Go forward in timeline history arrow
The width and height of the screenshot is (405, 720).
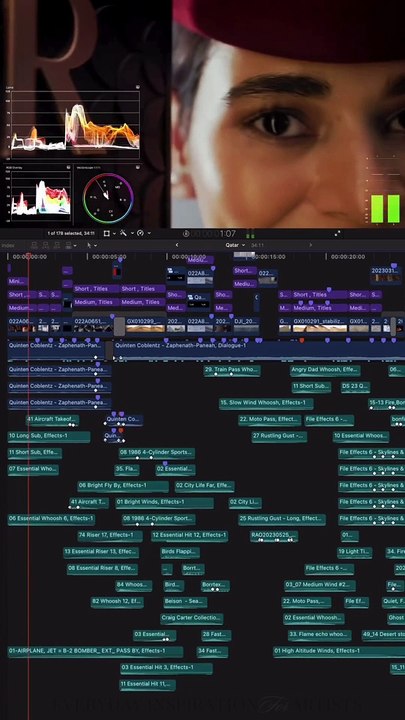click(x=311, y=245)
